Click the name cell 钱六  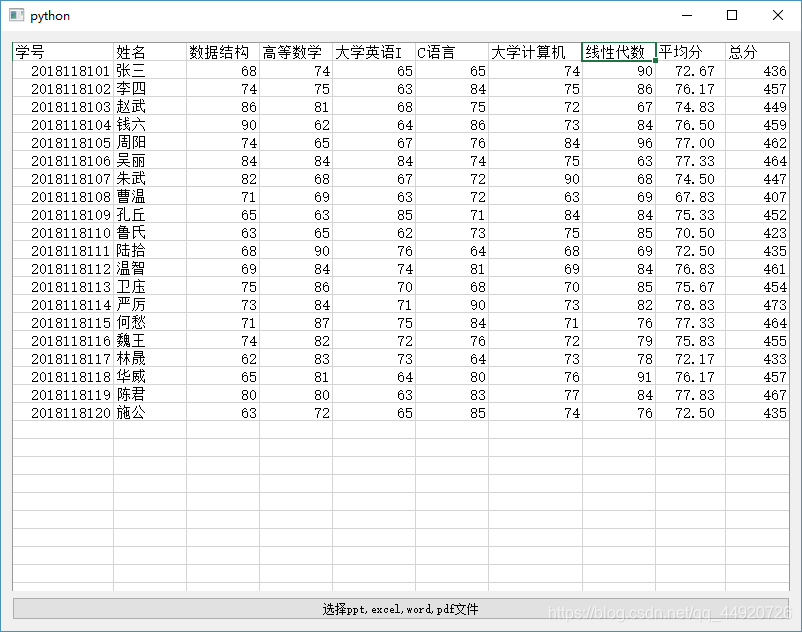click(150, 124)
